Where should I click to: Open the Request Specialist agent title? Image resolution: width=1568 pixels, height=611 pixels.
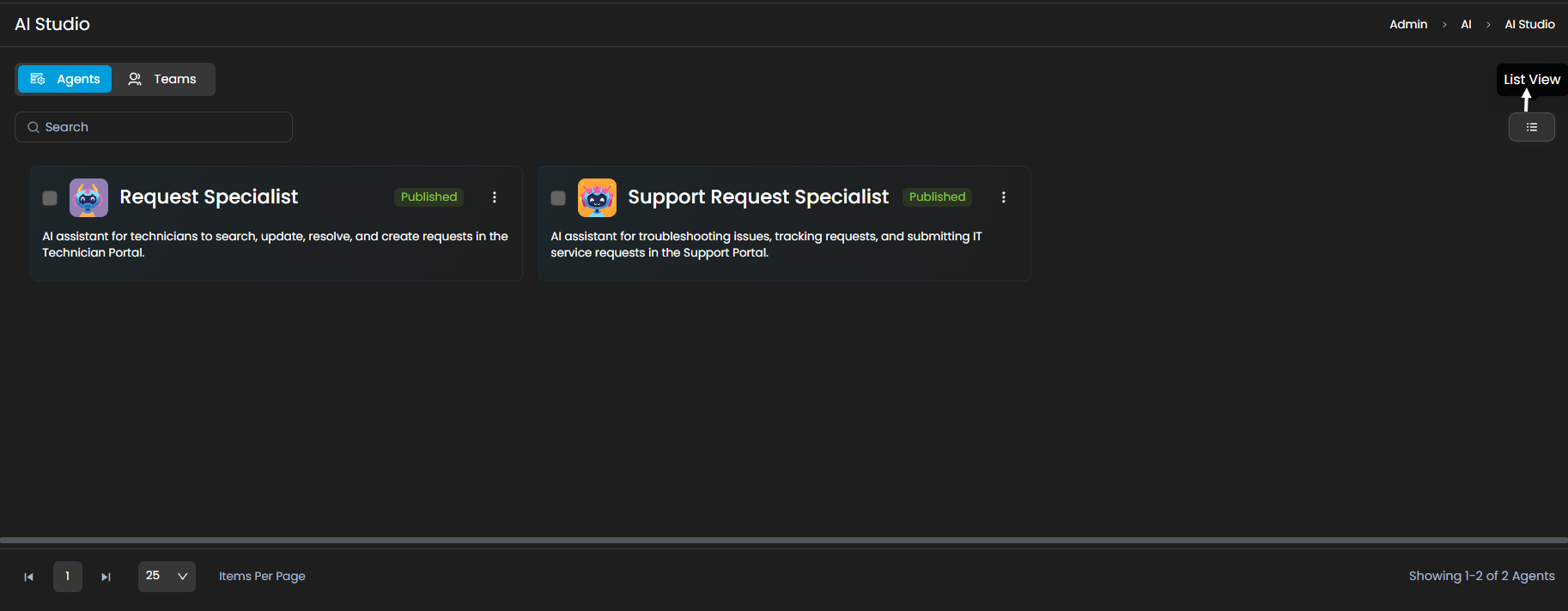point(209,197)
